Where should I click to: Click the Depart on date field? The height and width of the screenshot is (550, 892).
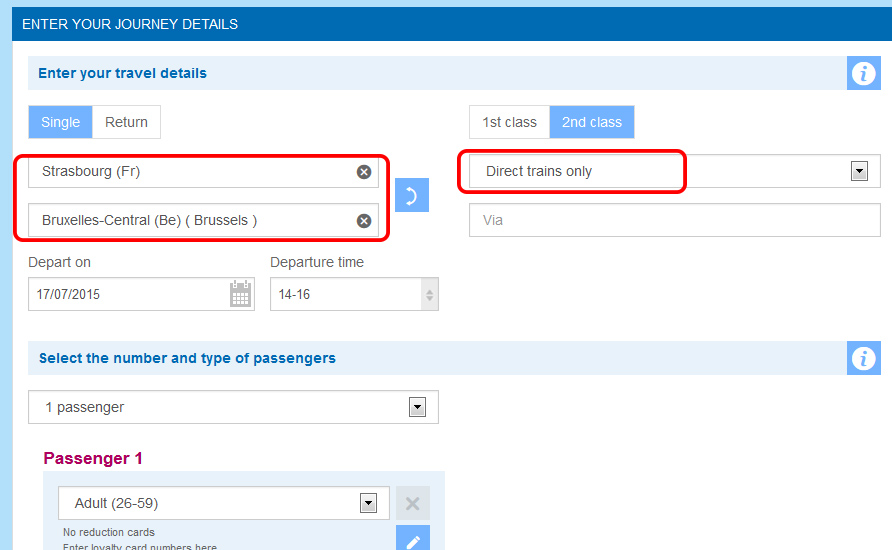[x=141, y=294]
